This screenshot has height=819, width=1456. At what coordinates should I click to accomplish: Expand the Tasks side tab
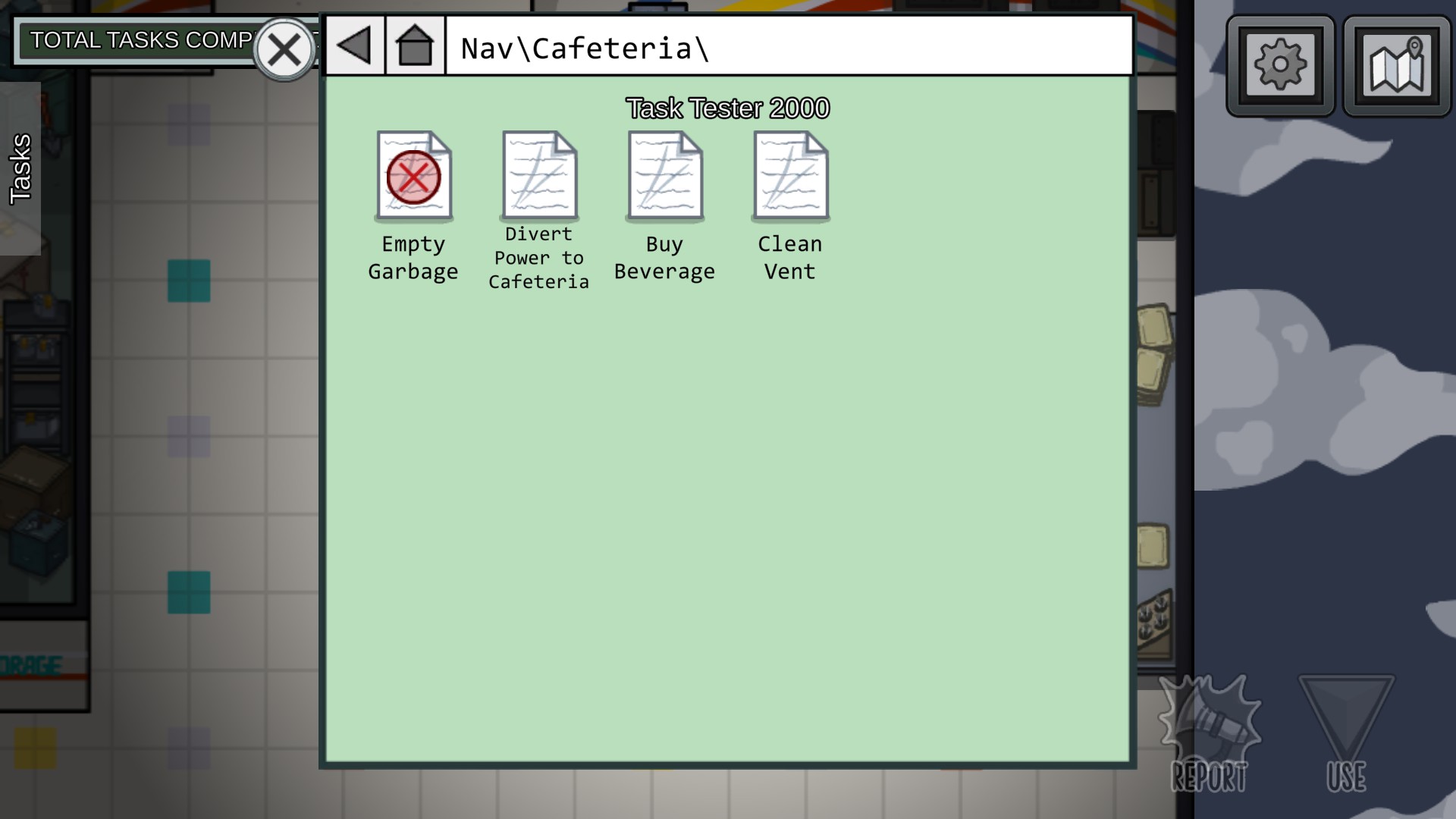[x=20, y=168]
